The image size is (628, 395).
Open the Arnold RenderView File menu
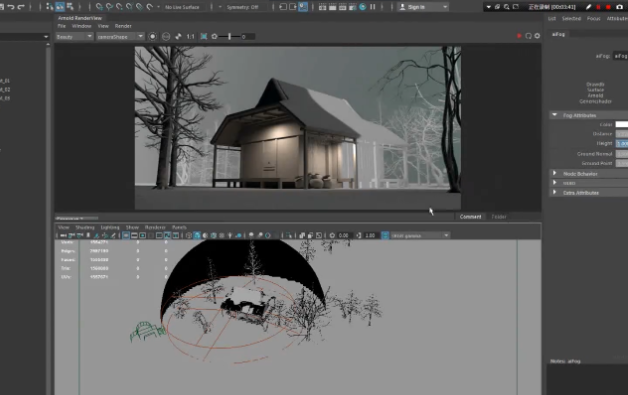[x=61, y=26]
